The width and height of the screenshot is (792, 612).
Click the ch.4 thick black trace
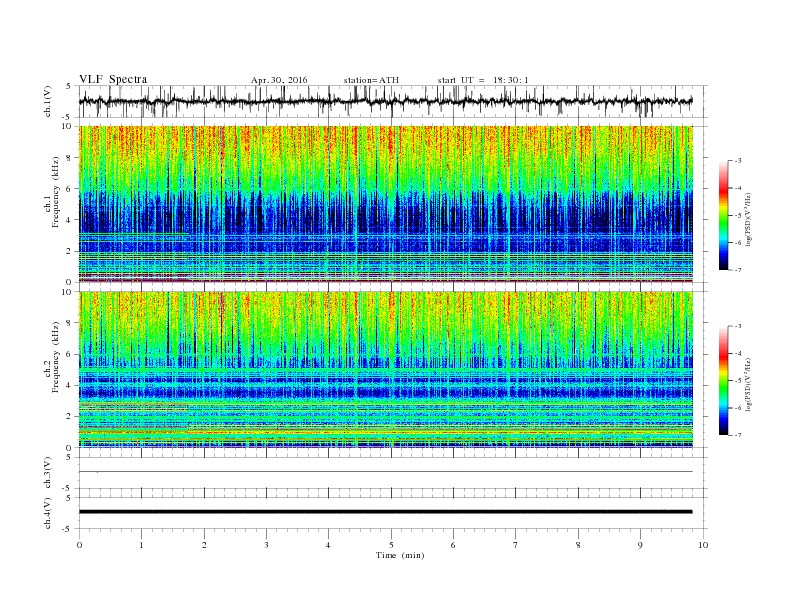pyautogui.click(x=386, y=512)
